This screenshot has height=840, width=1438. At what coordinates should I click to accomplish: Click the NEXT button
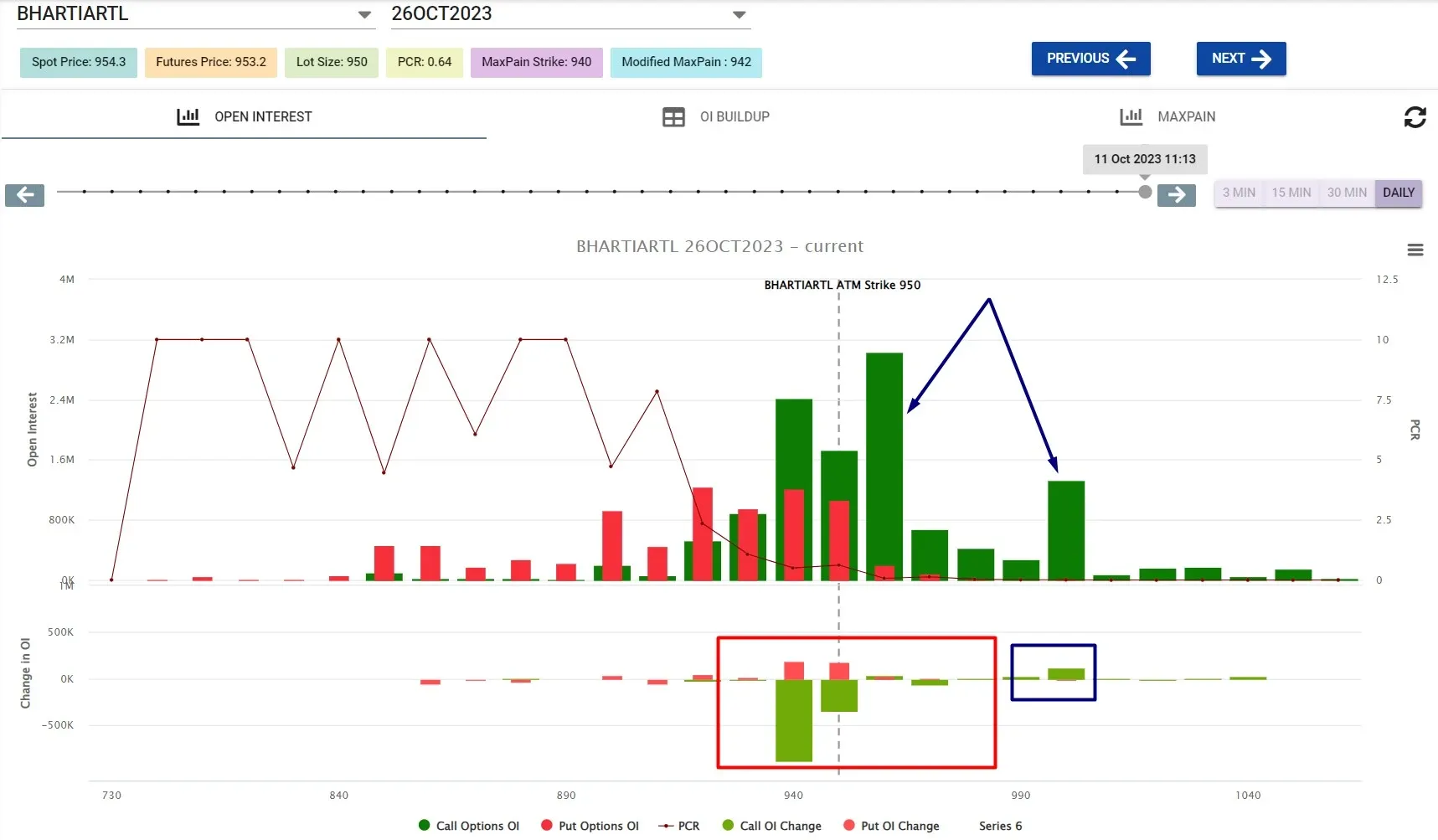(x=1240, y=59)
